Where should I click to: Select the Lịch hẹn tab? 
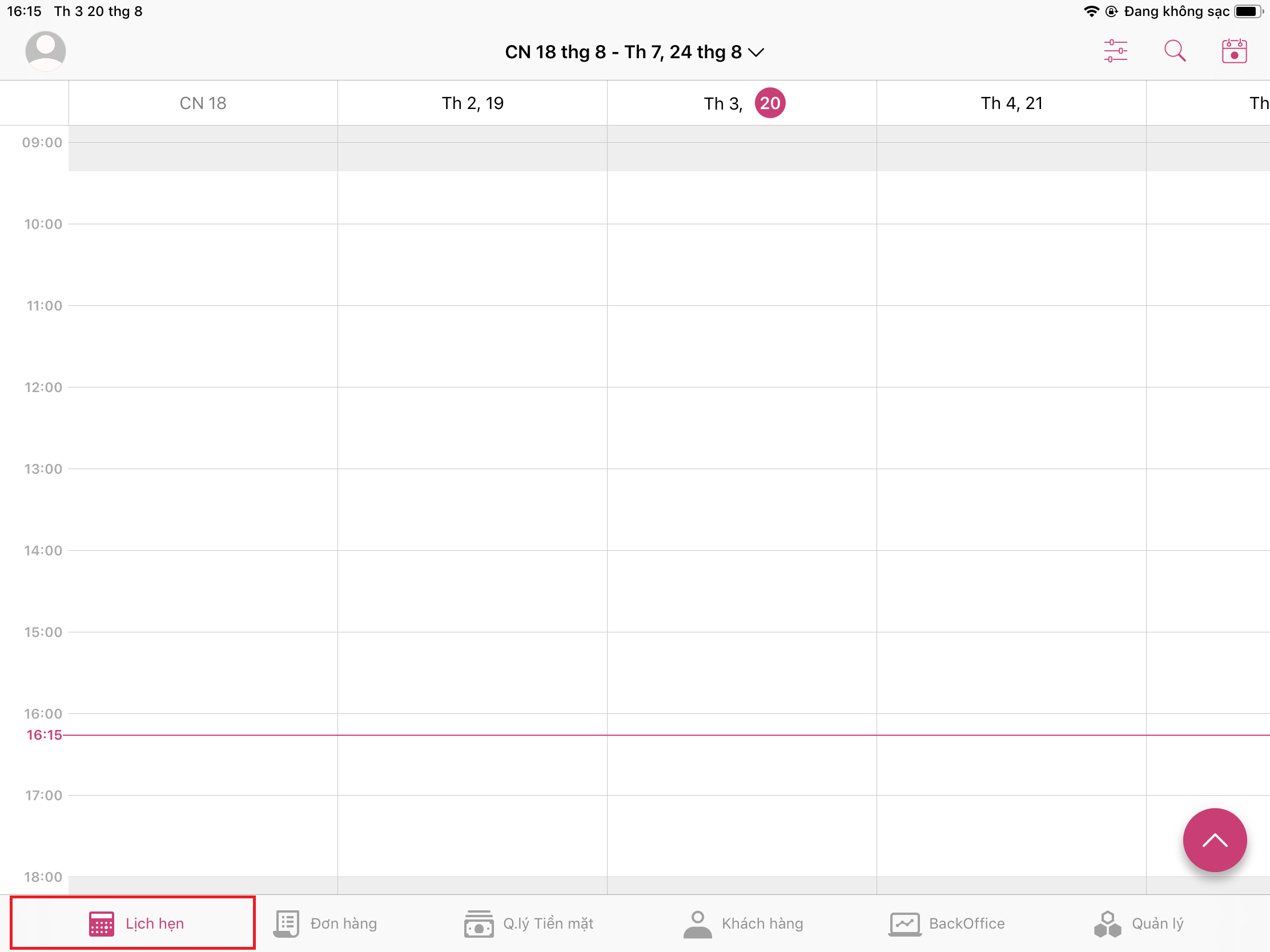(x=136, y=923)
